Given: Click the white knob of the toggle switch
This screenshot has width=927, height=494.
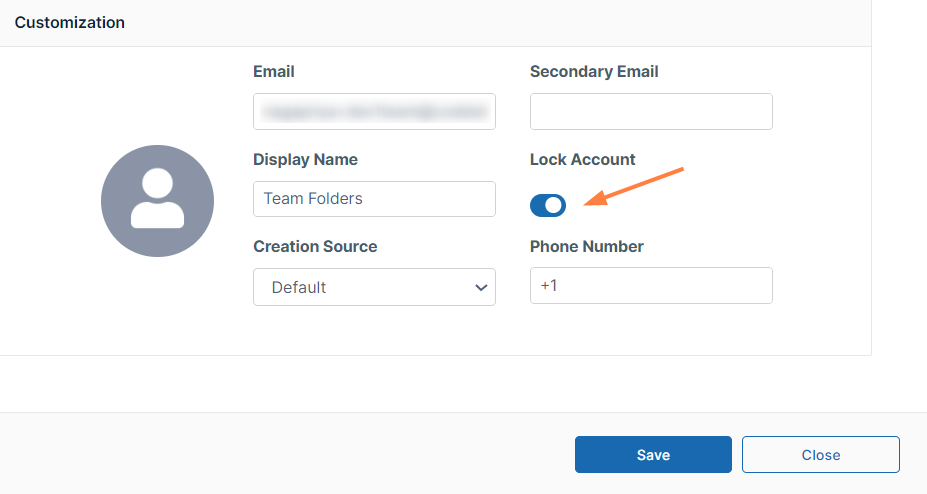Looking at the screenshot, I should coord(555,205).
